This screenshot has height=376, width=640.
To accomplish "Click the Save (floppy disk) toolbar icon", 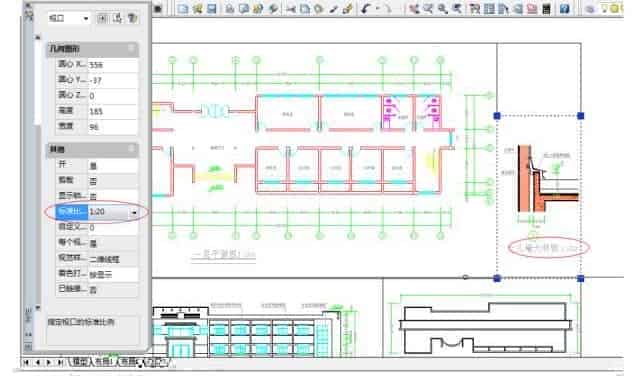I will [x=211, y=8].
